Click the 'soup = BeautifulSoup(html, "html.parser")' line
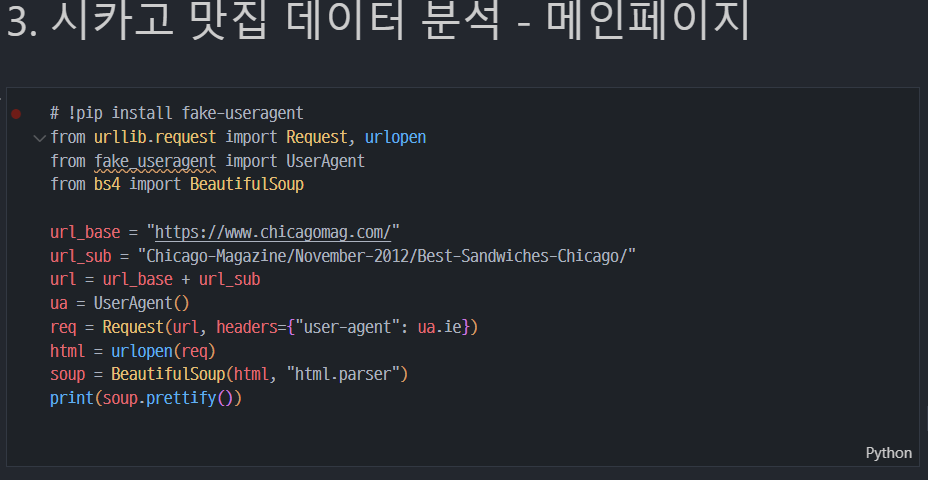This screenshot has height=480, width=928. pos(230,375)
